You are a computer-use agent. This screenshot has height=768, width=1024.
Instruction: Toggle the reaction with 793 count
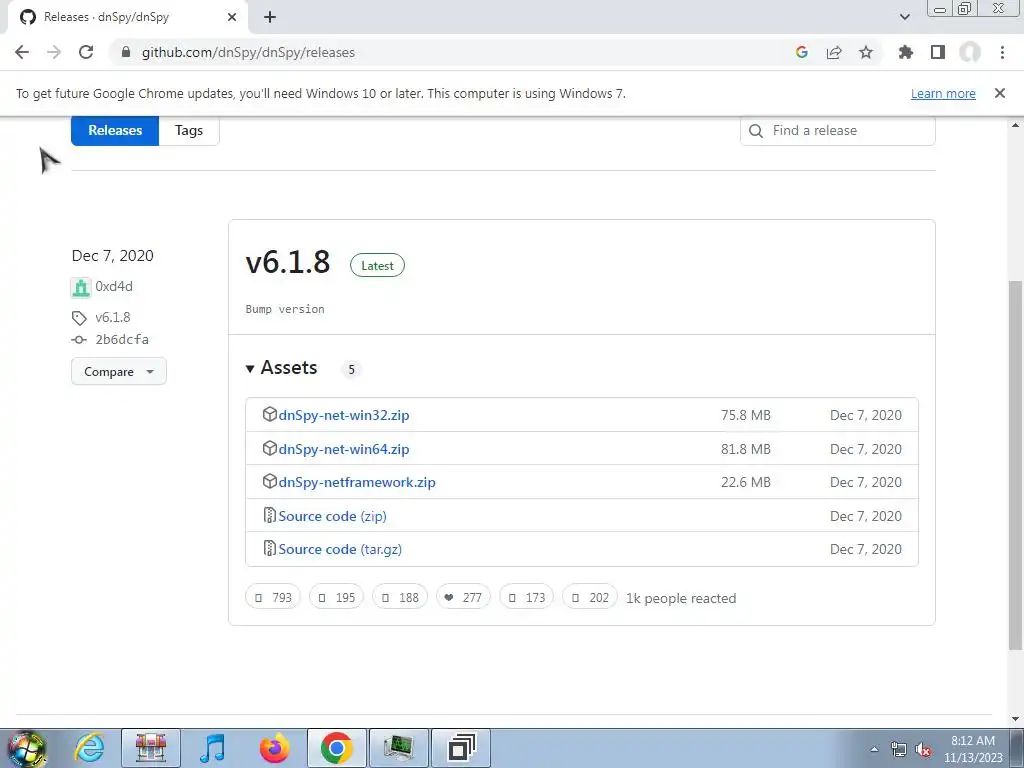[273, 597]
